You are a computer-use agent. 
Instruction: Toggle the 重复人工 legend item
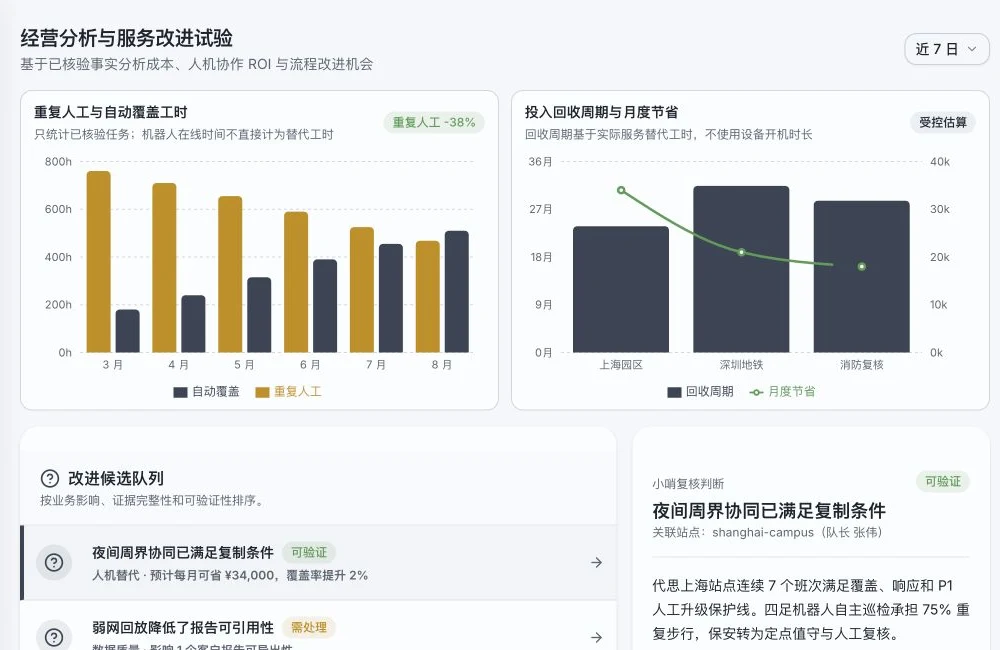point(288,392)
